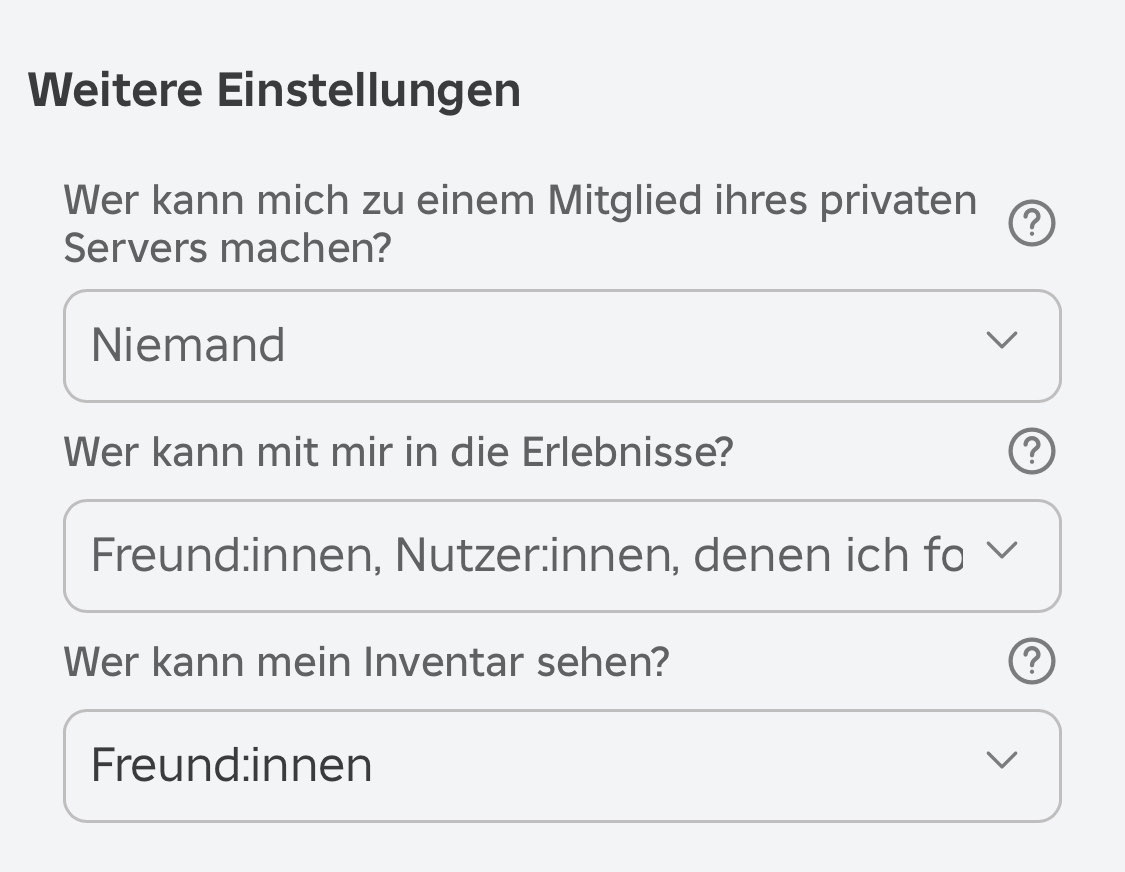Click label 'Wer kann mein Inventar sehen?'
The height and width of the screenshot is (872, 1125).
click(x=366, y=662)
